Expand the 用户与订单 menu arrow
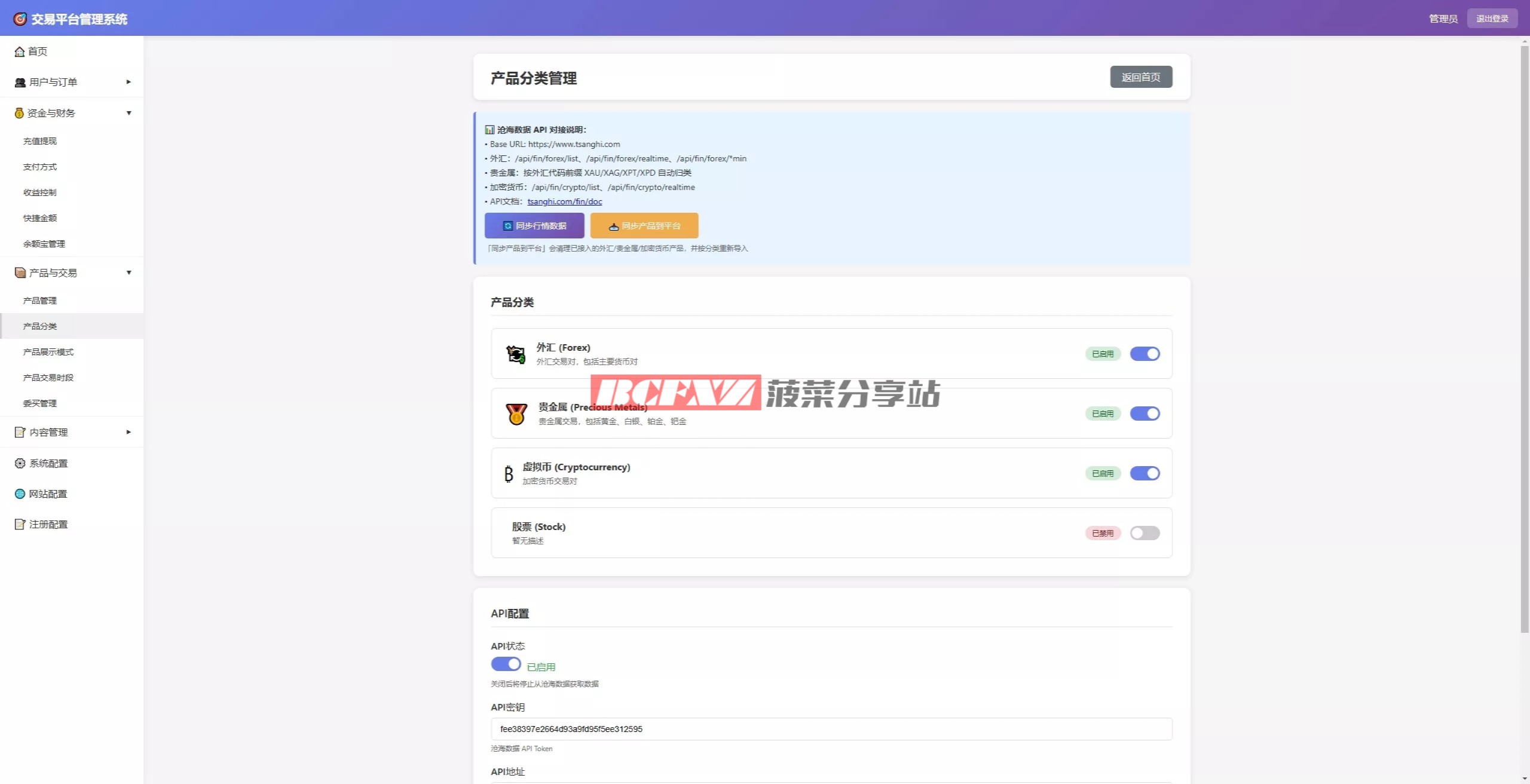 point(128,82)
